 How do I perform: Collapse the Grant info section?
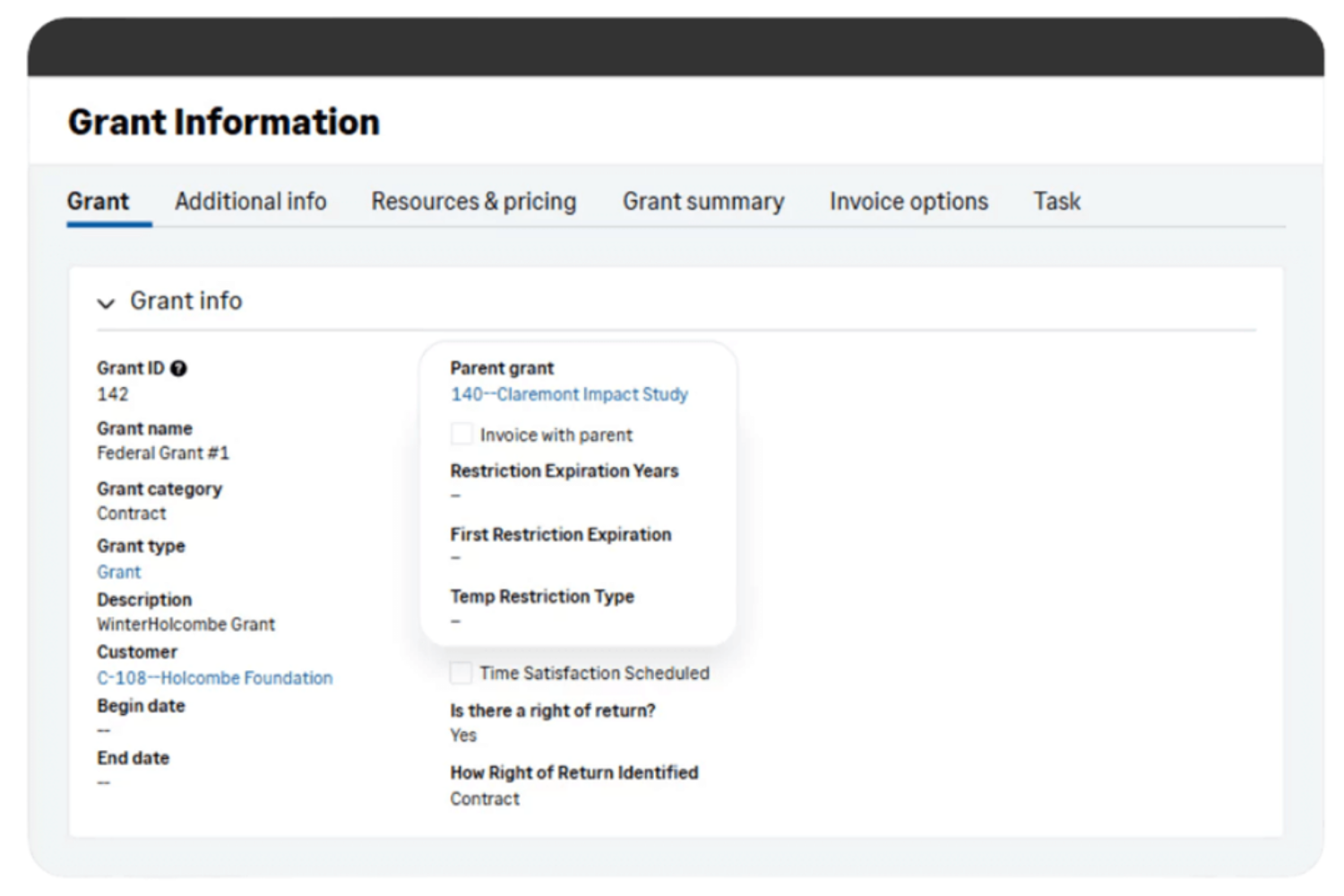click(x=107, y=303)
